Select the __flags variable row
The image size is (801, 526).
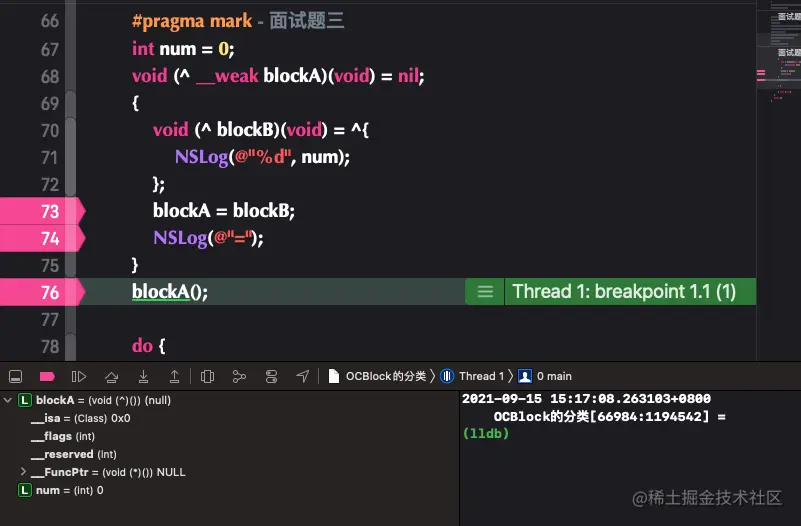(x=63, y=436)
